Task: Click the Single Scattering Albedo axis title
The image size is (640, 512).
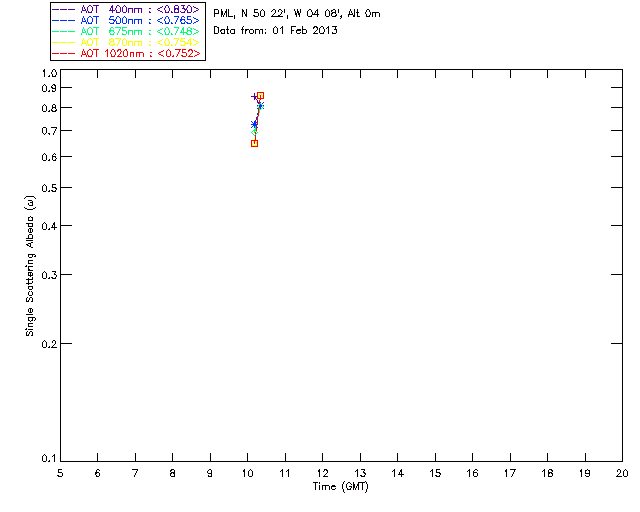Action: [x=31, y=265]
